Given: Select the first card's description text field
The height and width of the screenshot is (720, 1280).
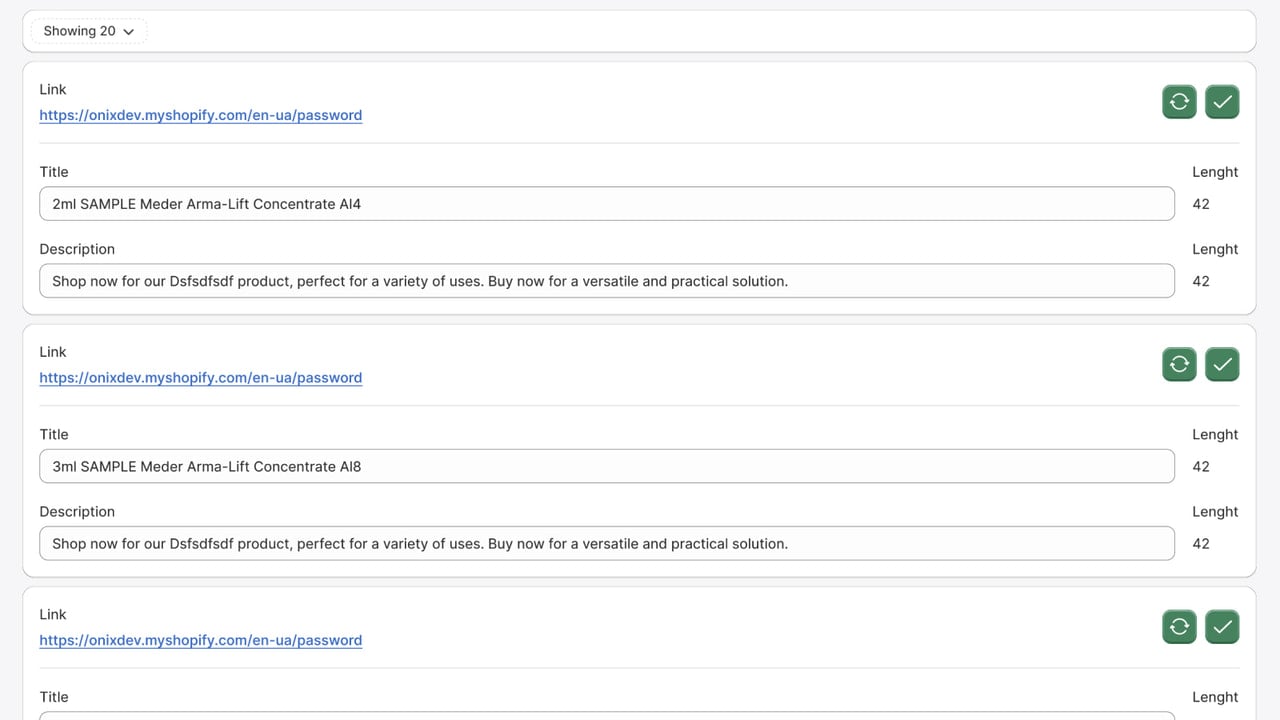Looking at the screenshot, I should (x=607, y=281).
